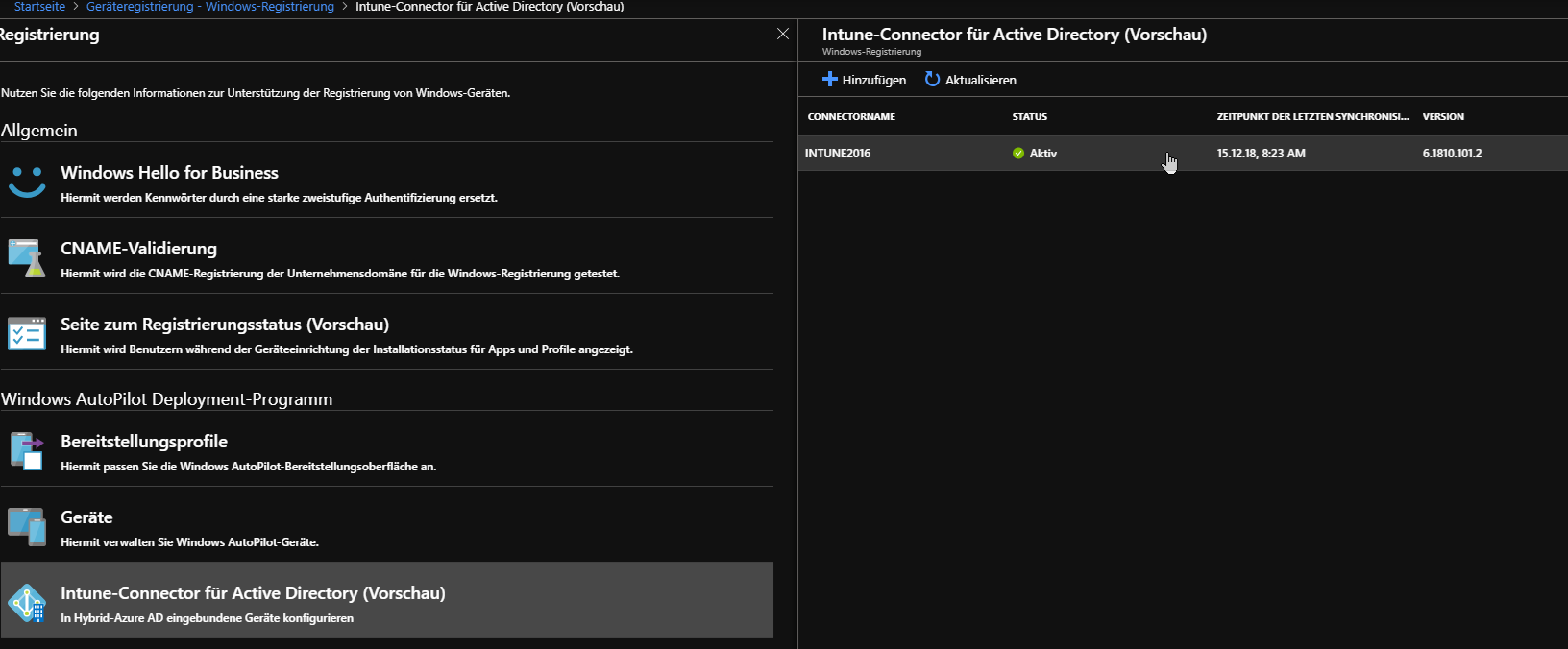
Task: Open CNAME-Validierung
Action: point(387,256)
